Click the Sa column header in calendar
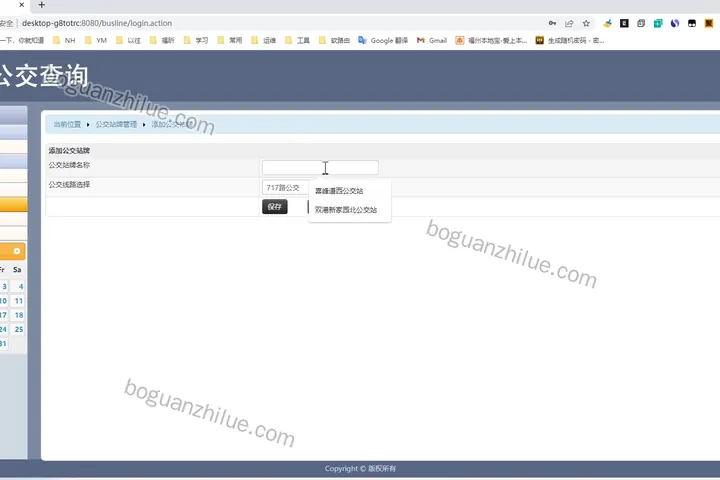This screenshot has width=720, height=480. click(17, 270)
